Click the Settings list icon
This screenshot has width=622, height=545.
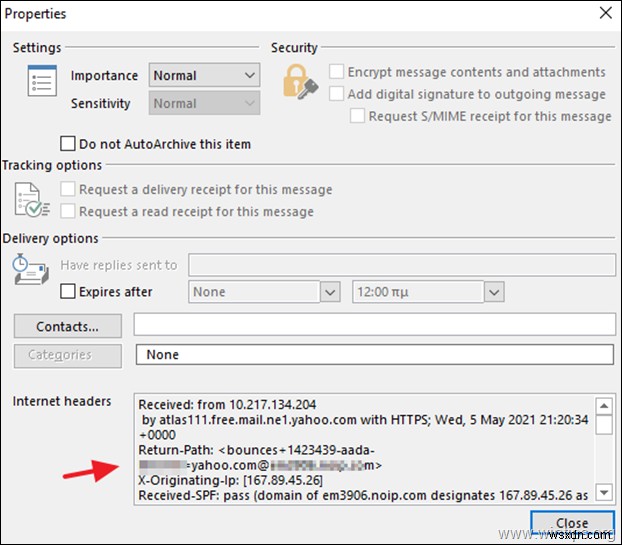coord(42,81)
